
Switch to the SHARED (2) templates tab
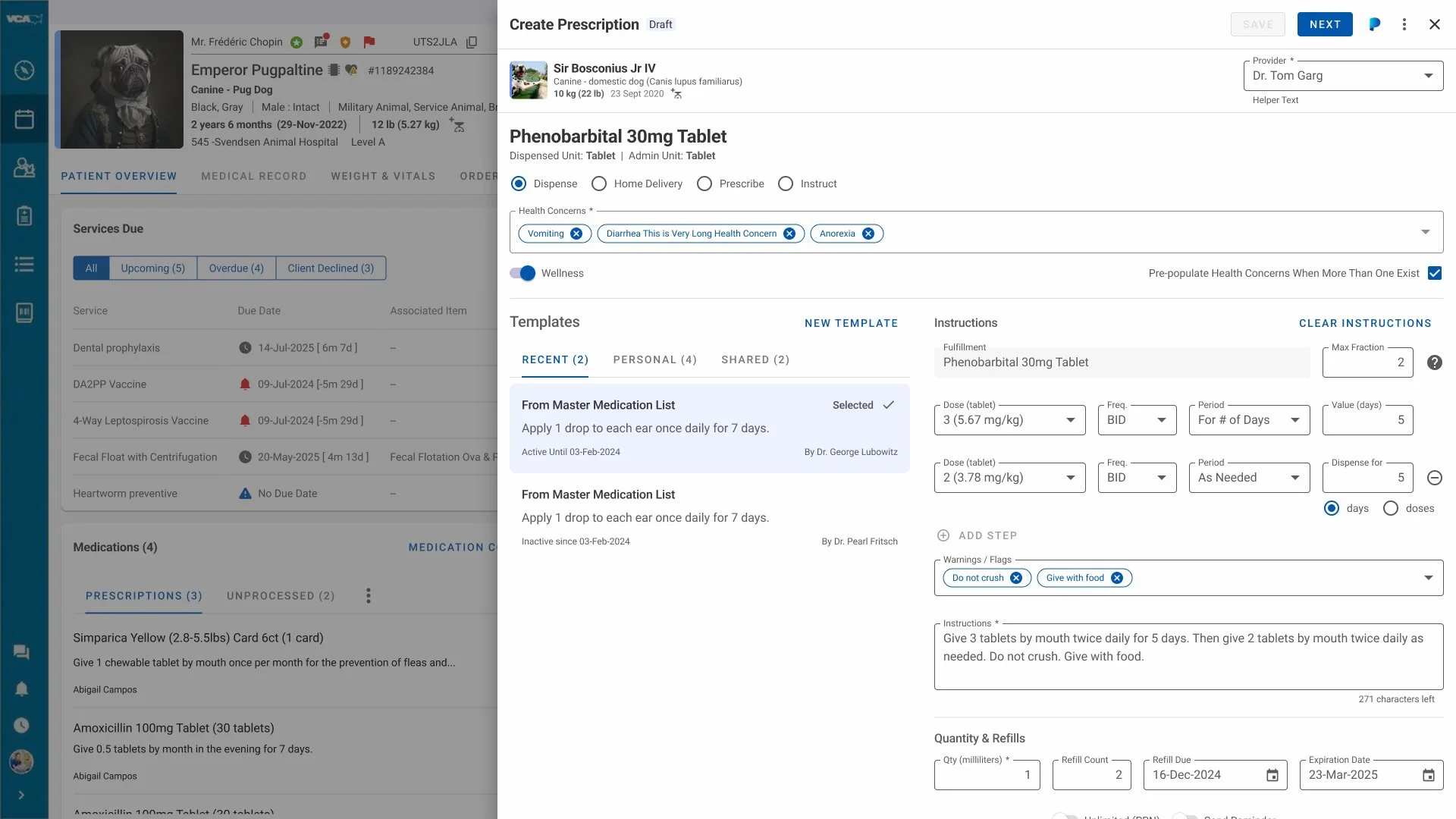(755, 359)
